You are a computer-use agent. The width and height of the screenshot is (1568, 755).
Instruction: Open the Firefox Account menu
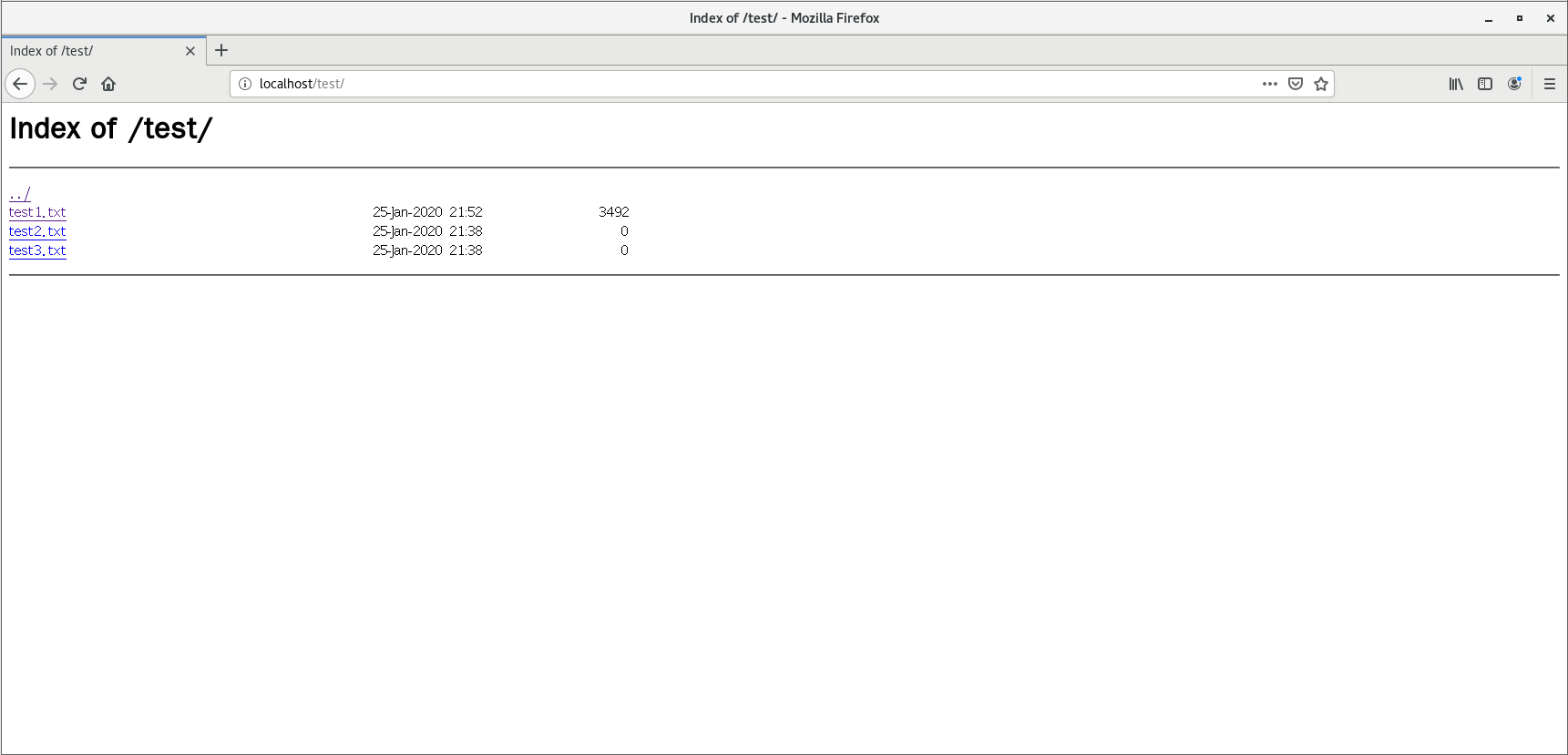[x=1514, y=84]
